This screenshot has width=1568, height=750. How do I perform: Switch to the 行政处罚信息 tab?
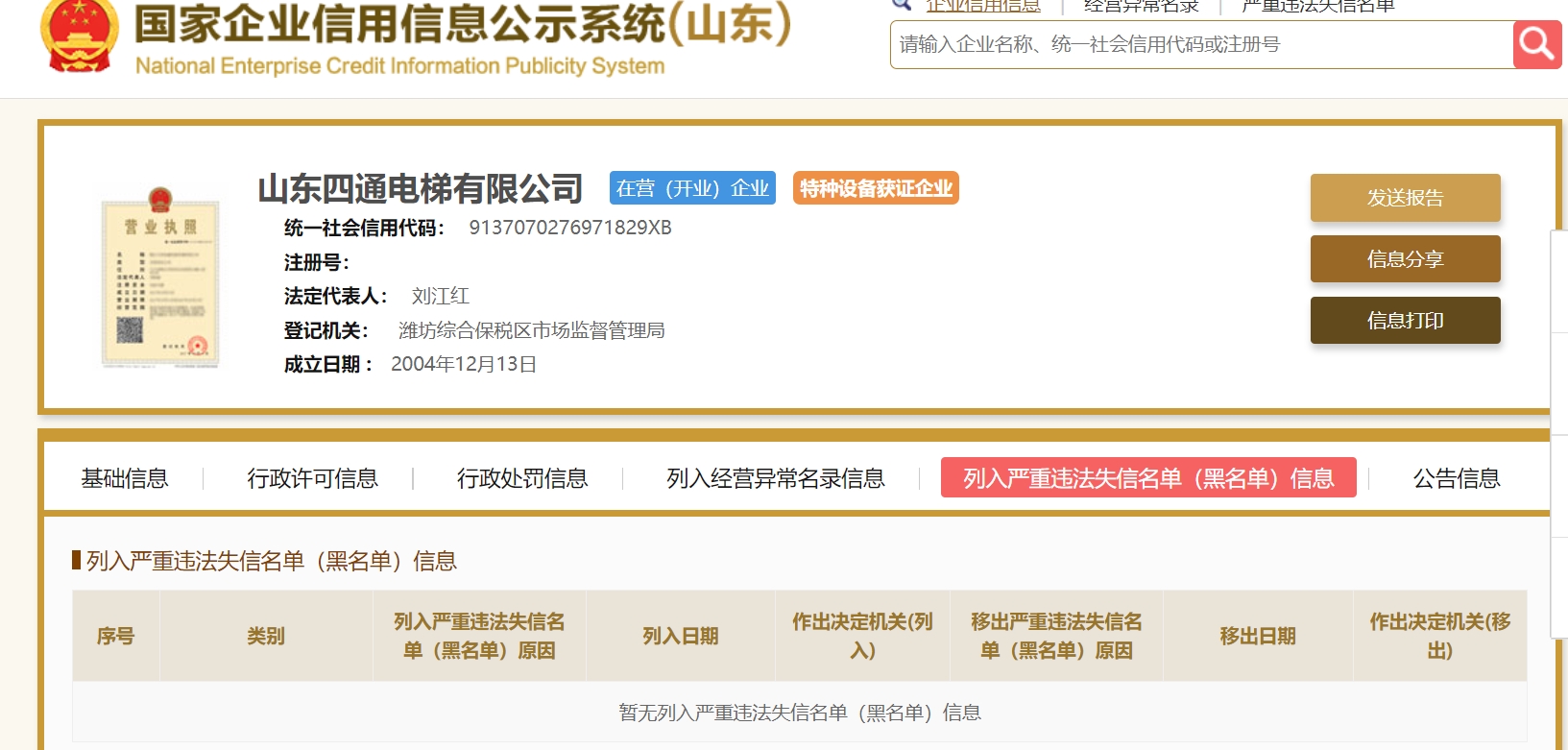point(522,478)
